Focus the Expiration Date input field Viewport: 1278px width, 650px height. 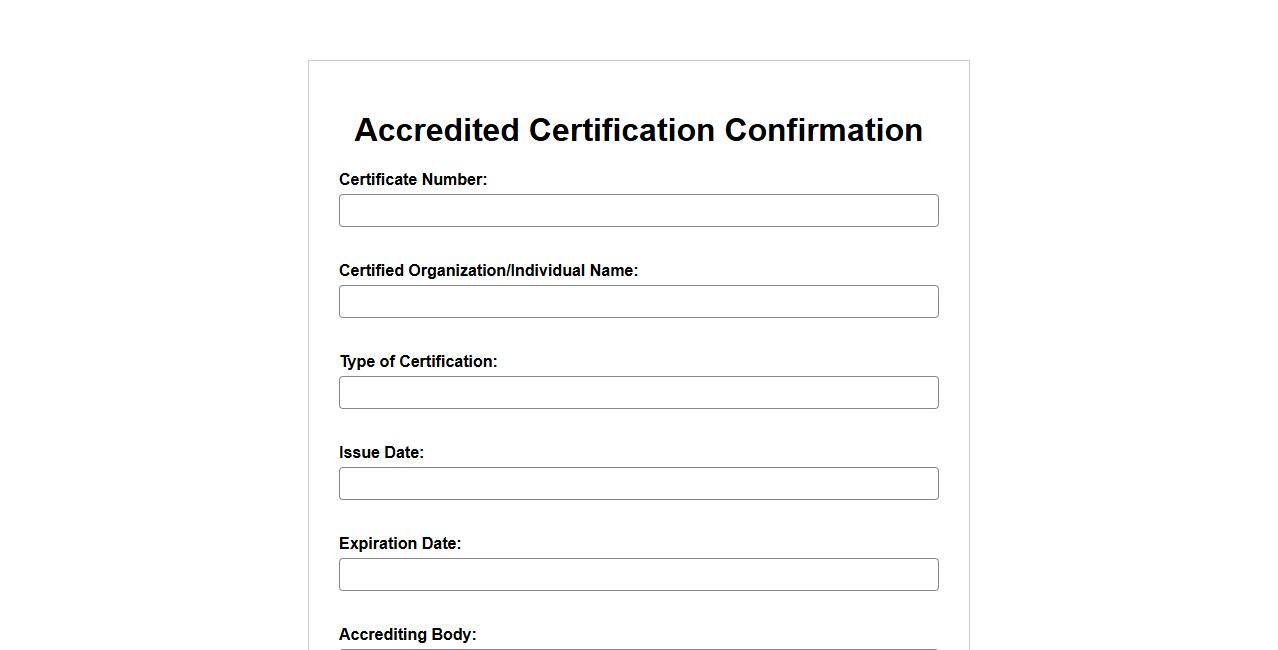point(638,575)
